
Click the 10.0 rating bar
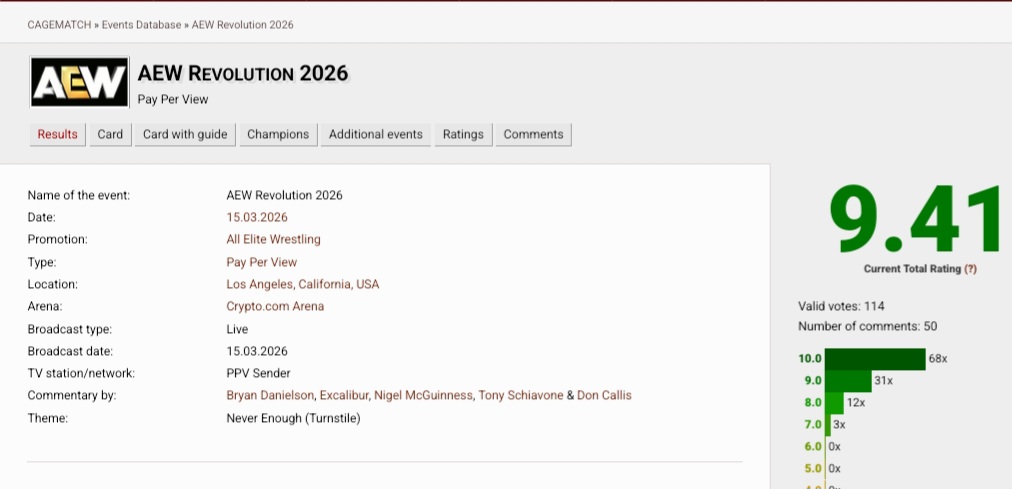875,359
